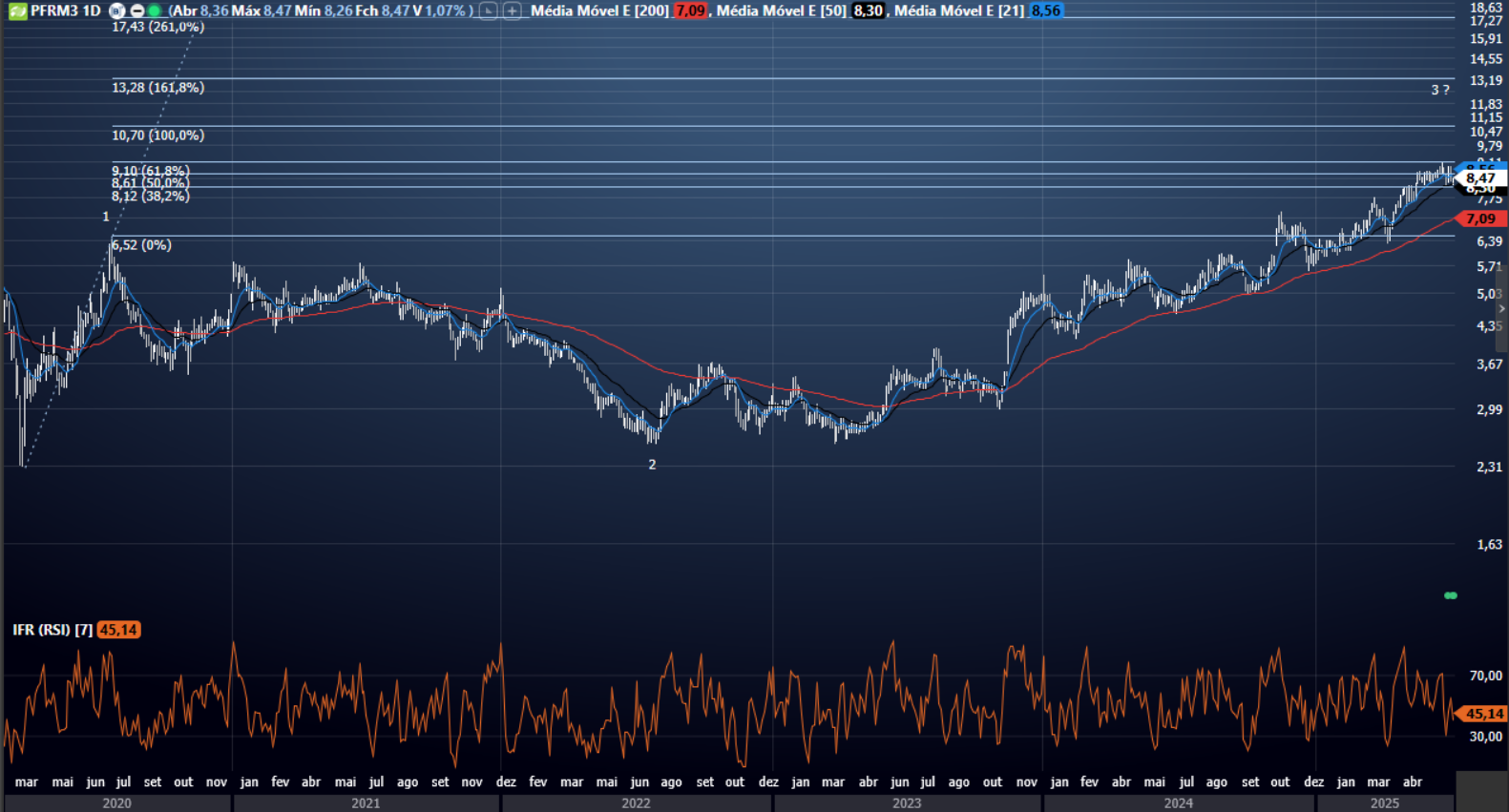Open the Média Móvel E [200] indicator label
This screenshot has width=1509, height=812.
pyautogui.click(x=599, y=10)
